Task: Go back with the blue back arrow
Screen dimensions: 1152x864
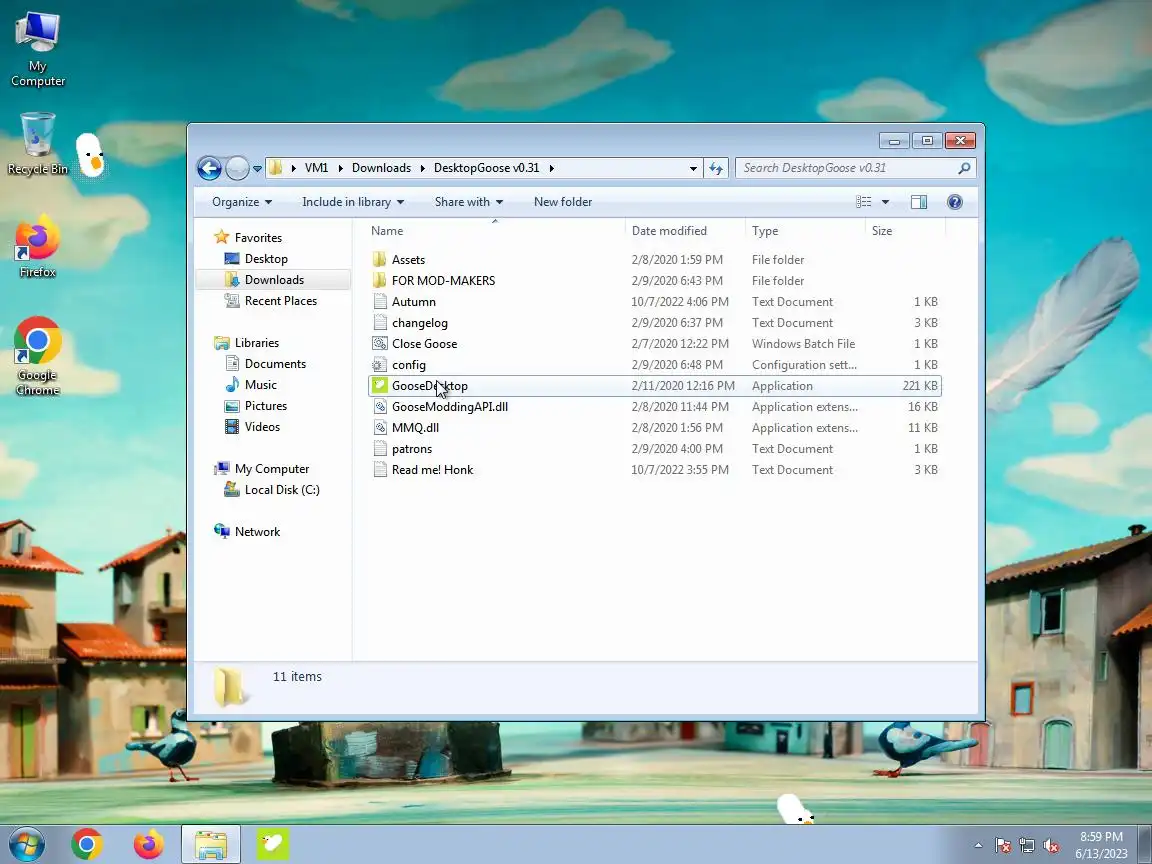Action: [209, 168]
